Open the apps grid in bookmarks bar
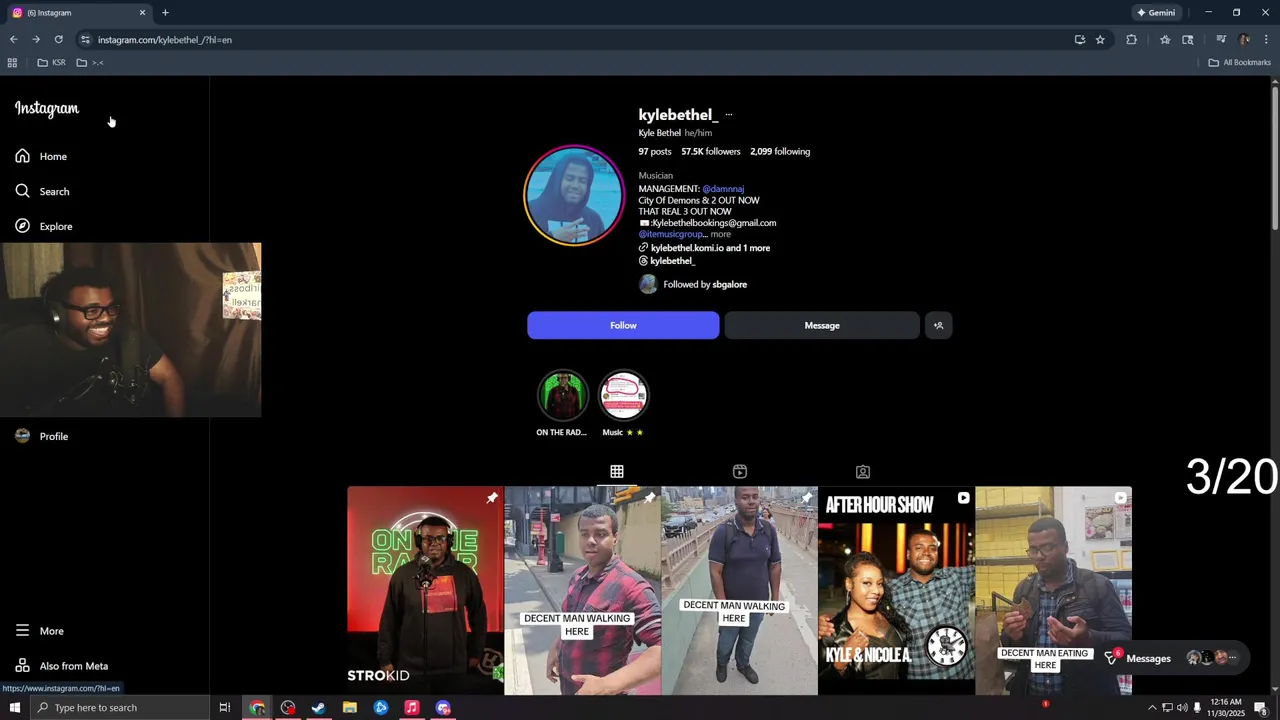The height and width of the screenshot is (720, 1280). (x=12, y=63)
